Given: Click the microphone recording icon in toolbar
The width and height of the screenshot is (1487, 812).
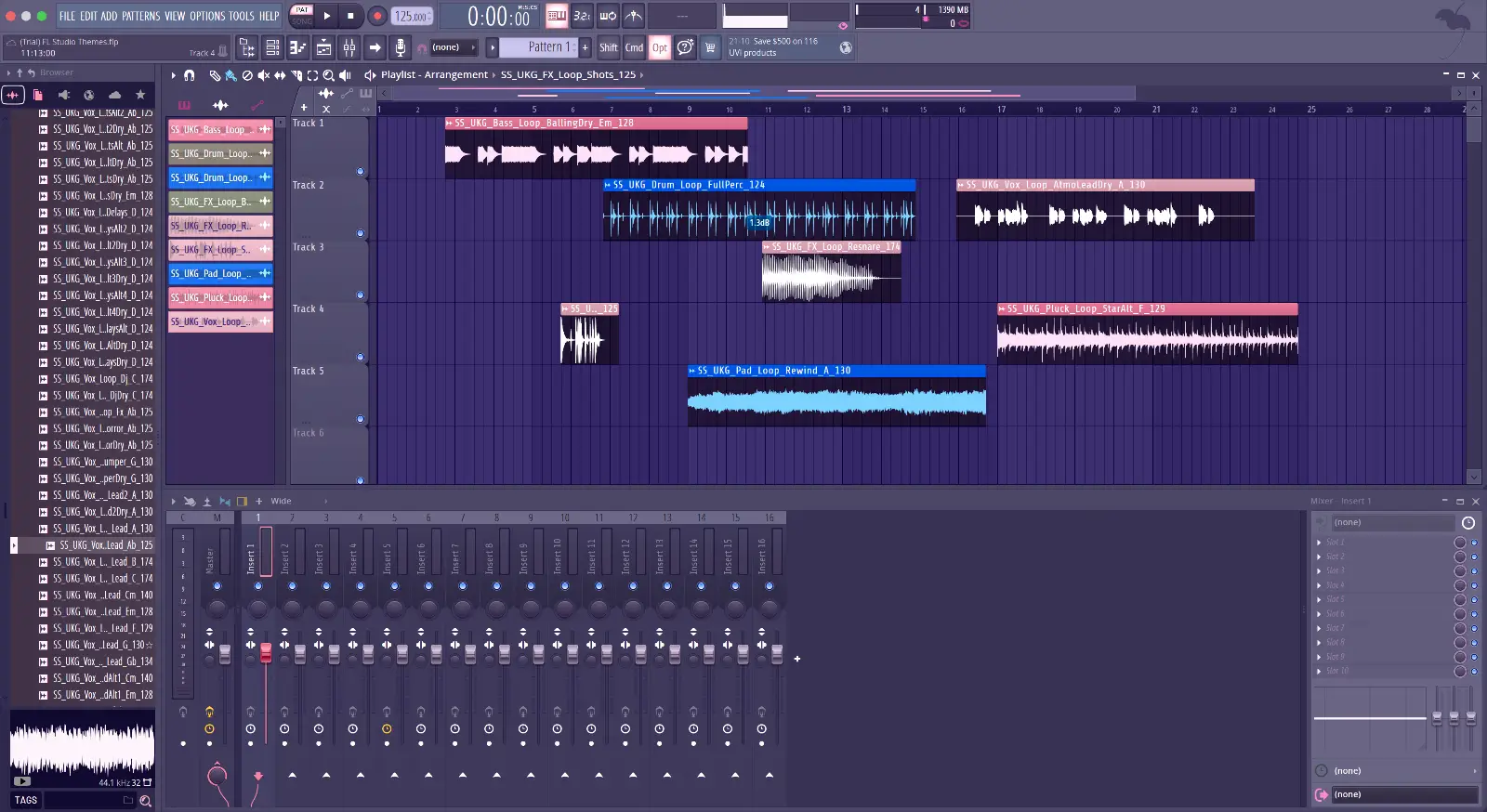Looking at the screenshot, I should click(x=400, y=47).
